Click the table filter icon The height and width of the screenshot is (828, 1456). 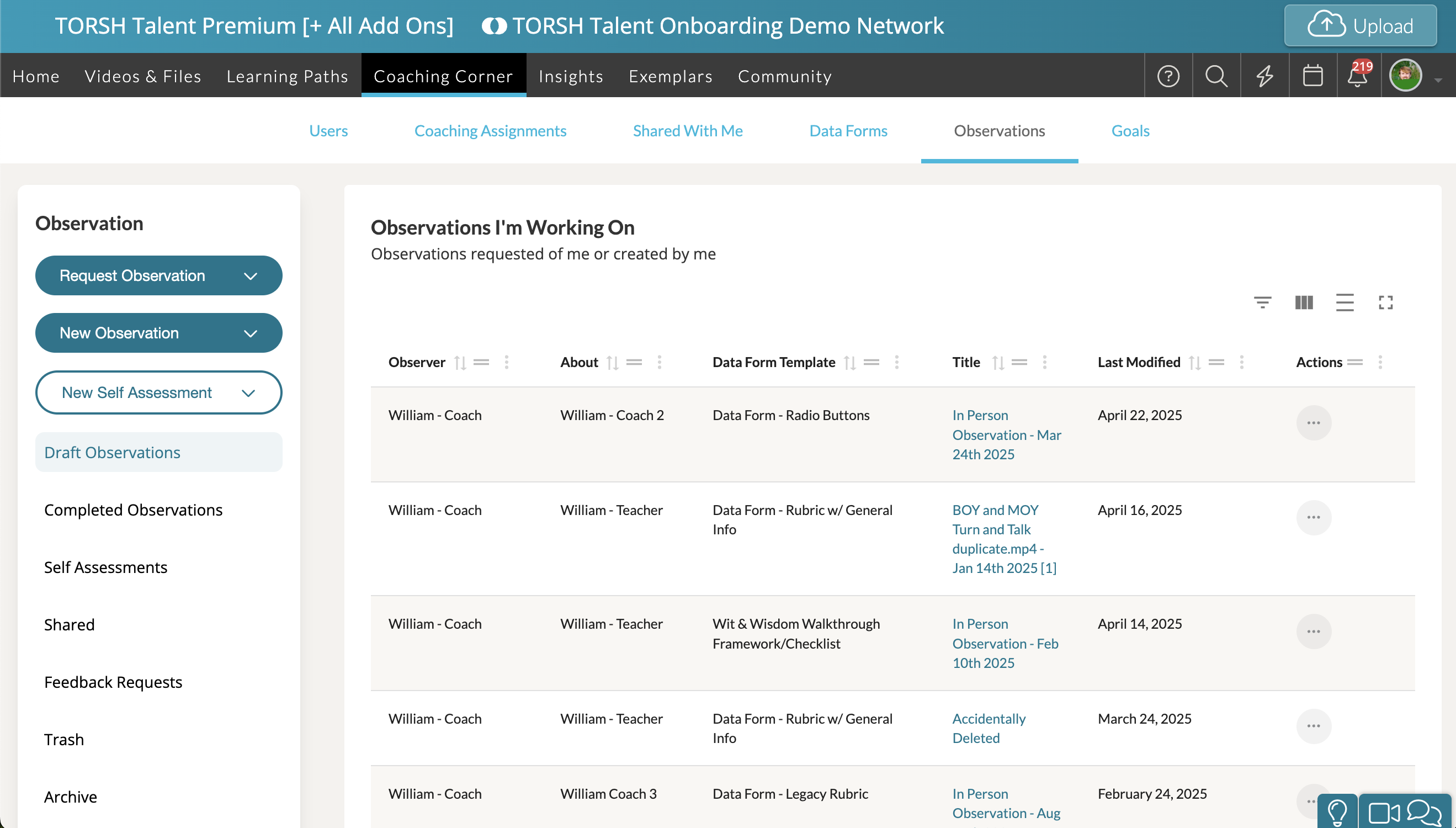[1262, 302]
